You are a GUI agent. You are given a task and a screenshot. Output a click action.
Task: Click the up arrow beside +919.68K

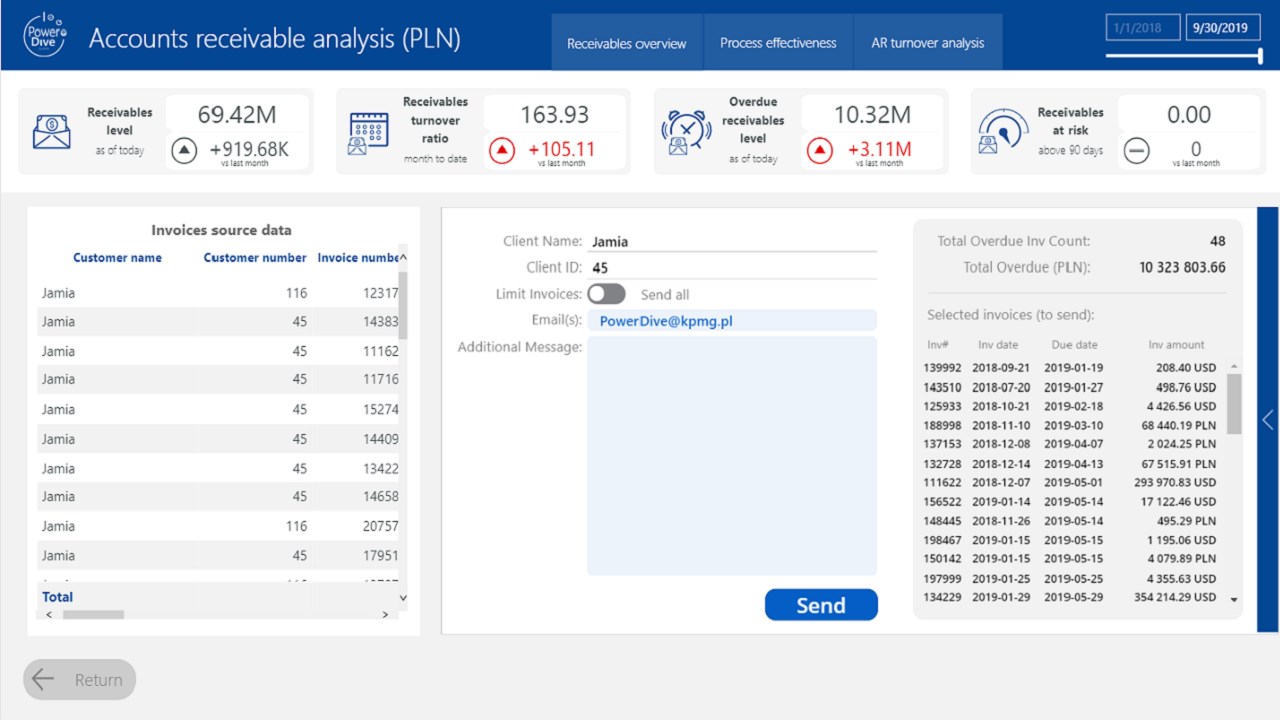point(184,151)
